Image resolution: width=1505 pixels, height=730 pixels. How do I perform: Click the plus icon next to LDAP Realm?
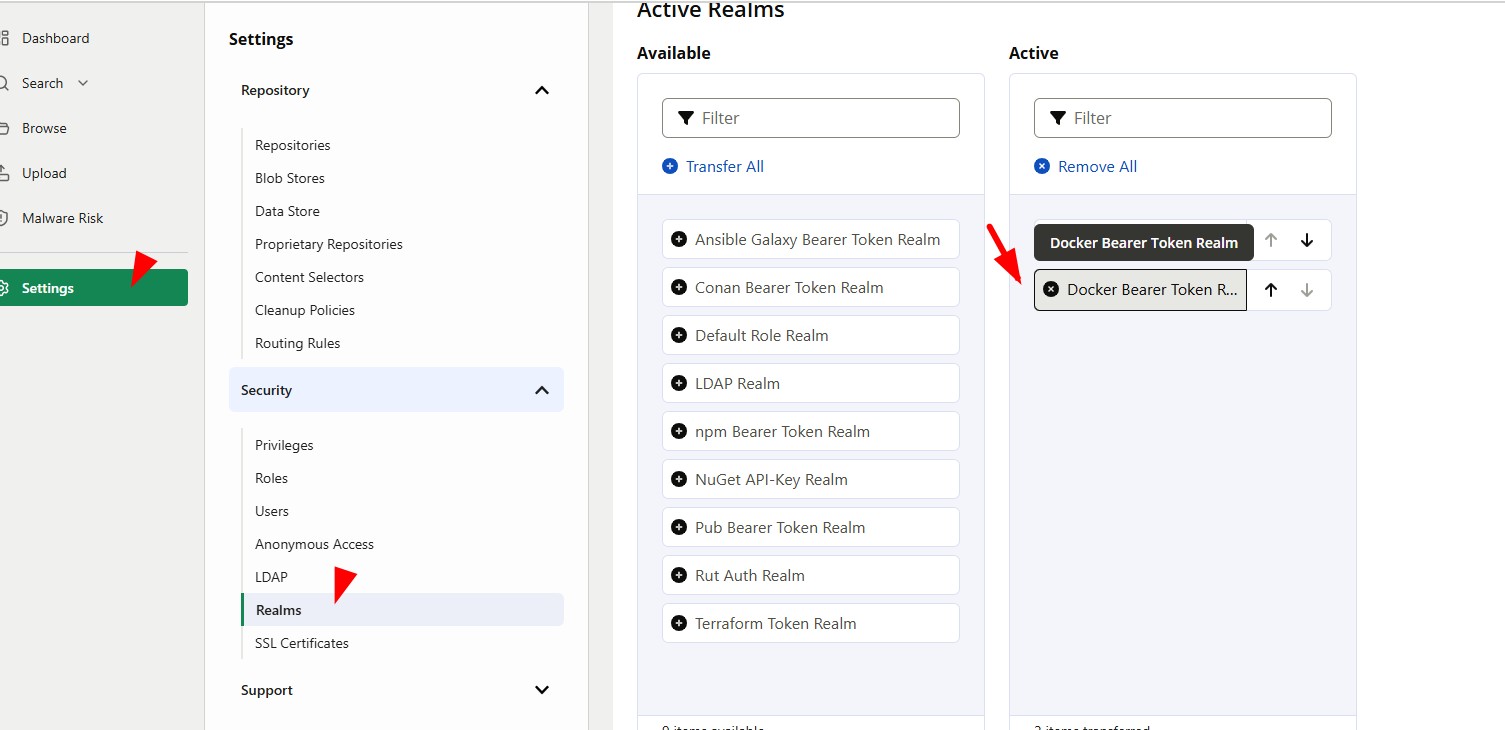click(679, 384)
